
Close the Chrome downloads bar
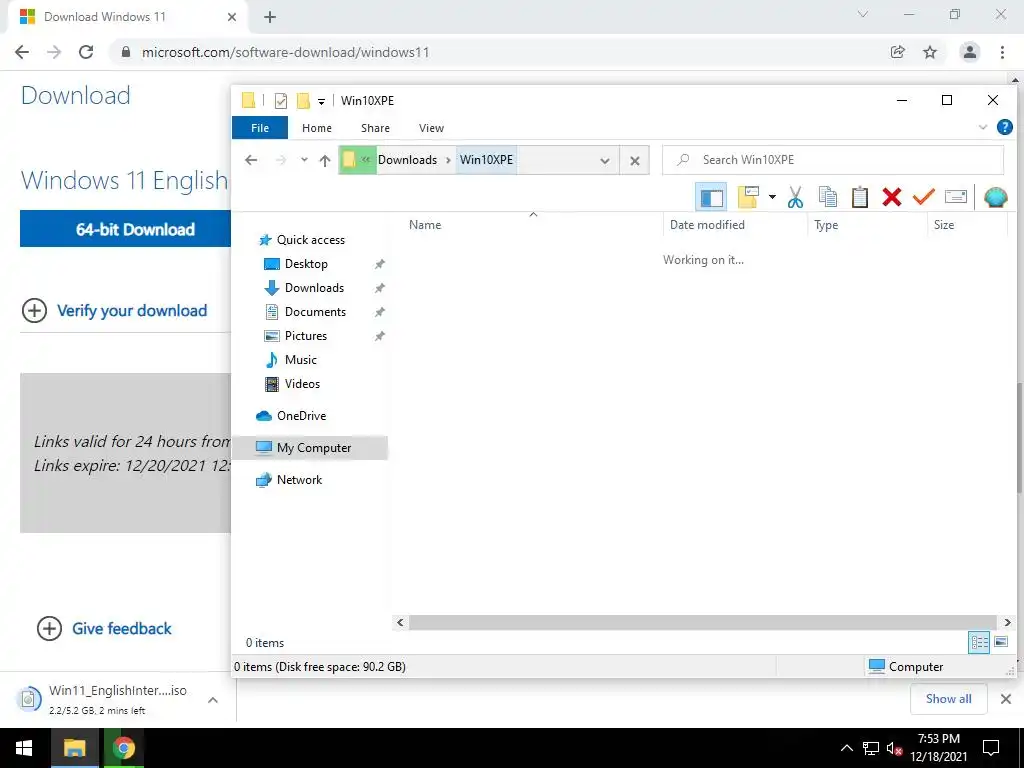1006,699
